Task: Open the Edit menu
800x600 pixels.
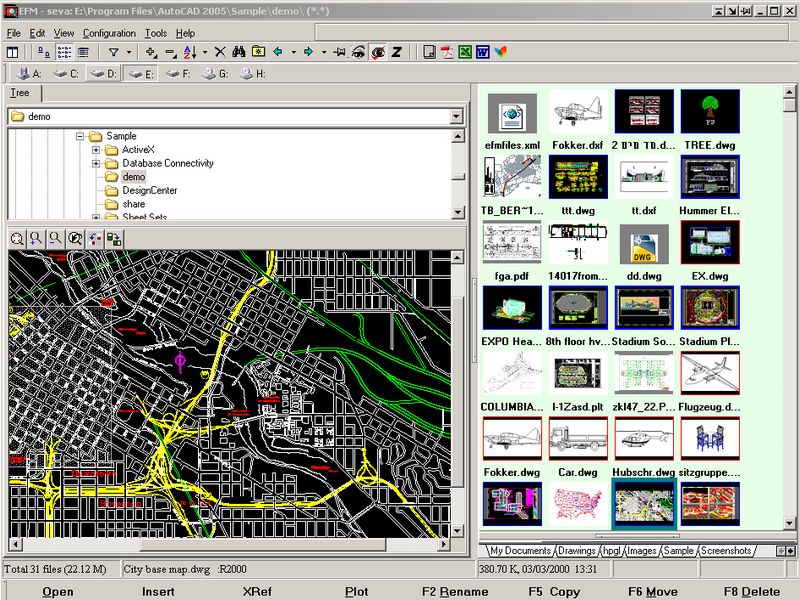Action: coord(37,33)
